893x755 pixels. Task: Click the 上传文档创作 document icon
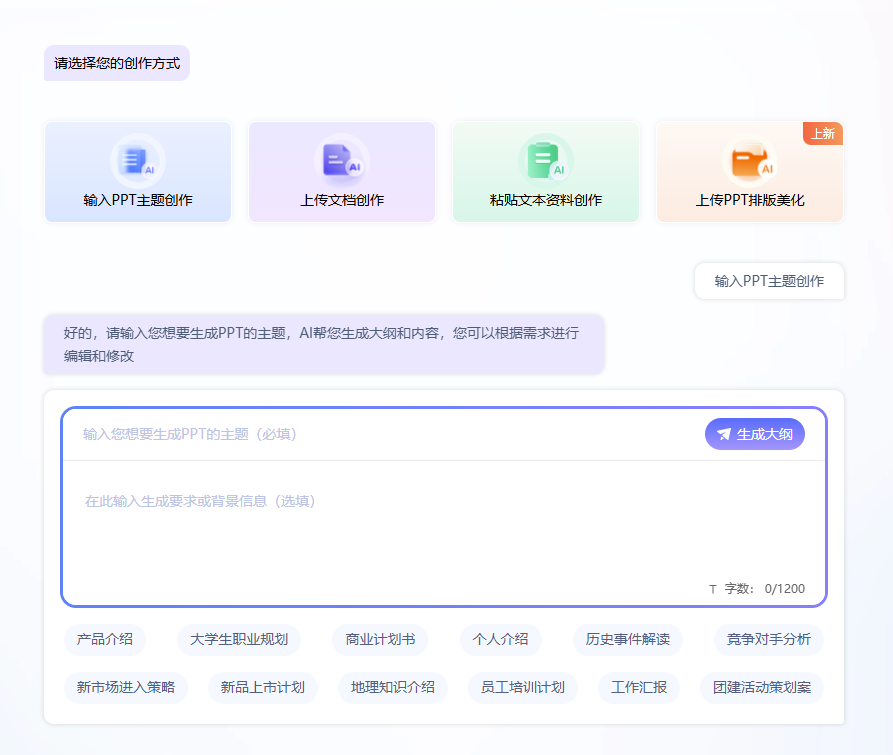tap(342, 161)
